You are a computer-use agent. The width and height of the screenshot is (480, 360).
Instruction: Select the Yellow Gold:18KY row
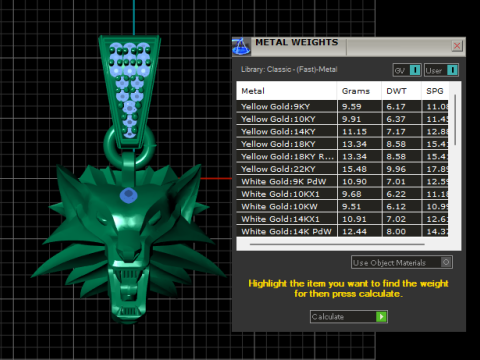coord(342,144)
